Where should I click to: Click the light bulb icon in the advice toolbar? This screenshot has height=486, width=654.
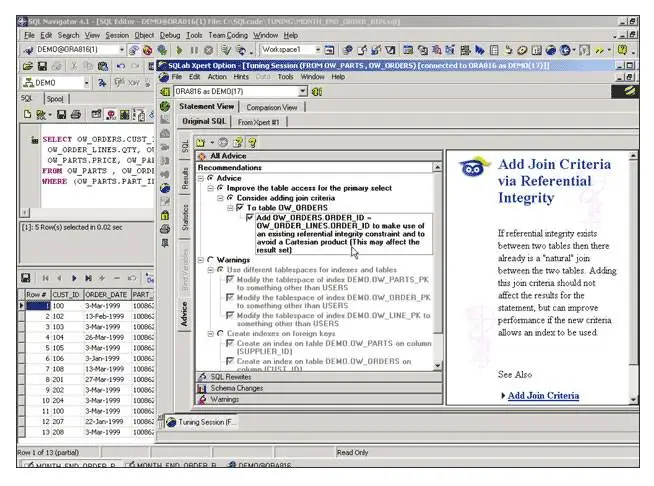pyautogui.click(x=252, y=143)
